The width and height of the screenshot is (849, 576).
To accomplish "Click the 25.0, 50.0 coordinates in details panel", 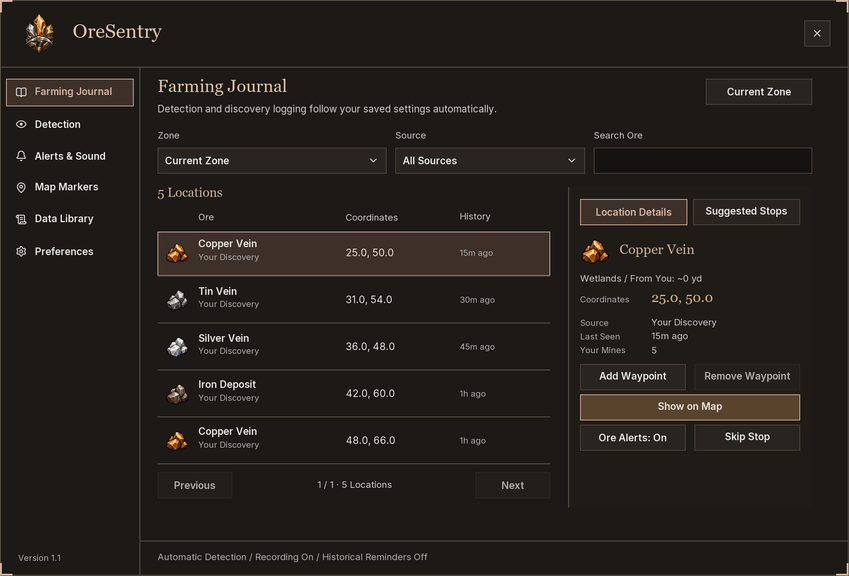I will pos(682,299).
